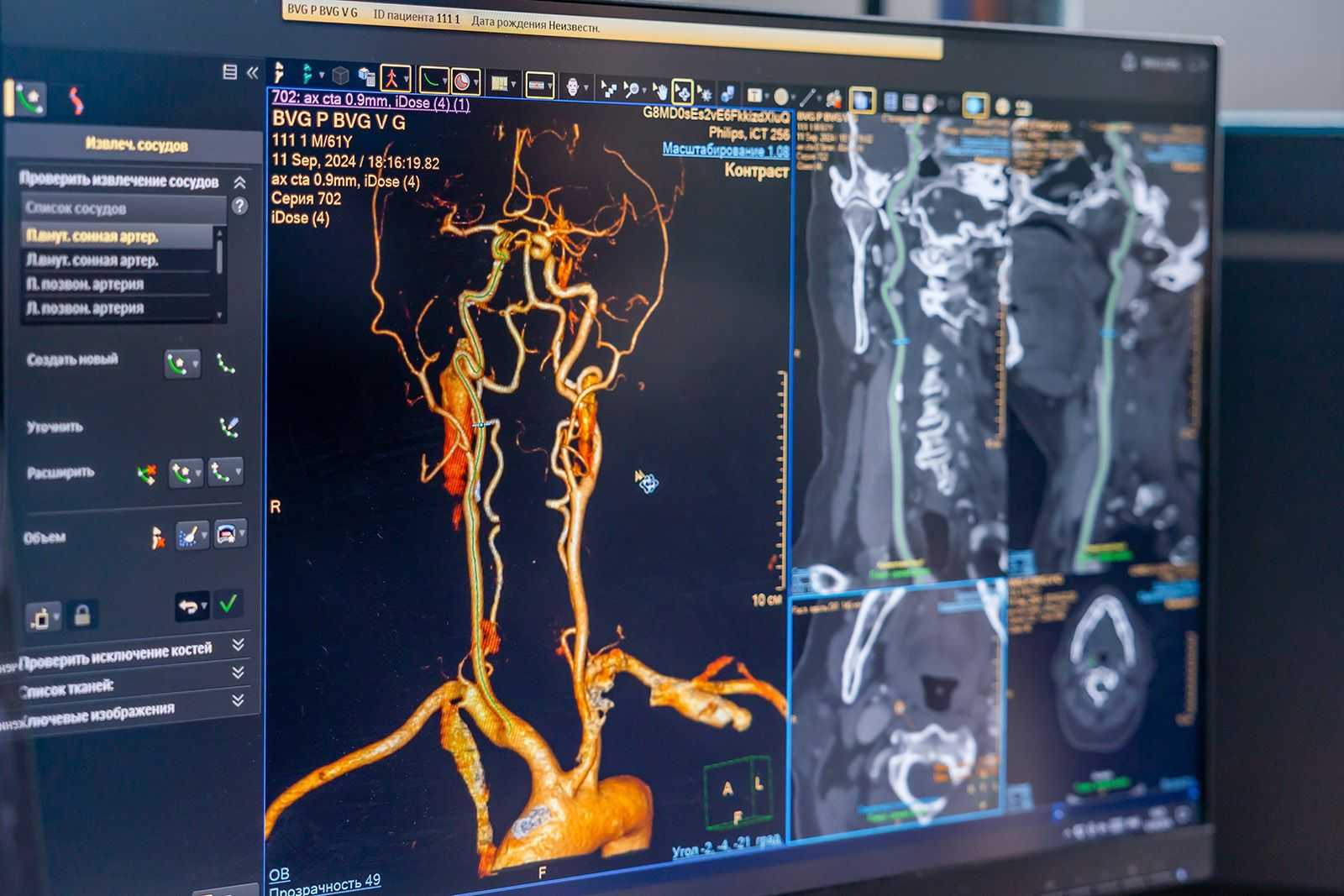Image resolution: width=1344 pixels, height=896 pixels.
Task: Click the help question mark icon
Action: pos(239,206)
